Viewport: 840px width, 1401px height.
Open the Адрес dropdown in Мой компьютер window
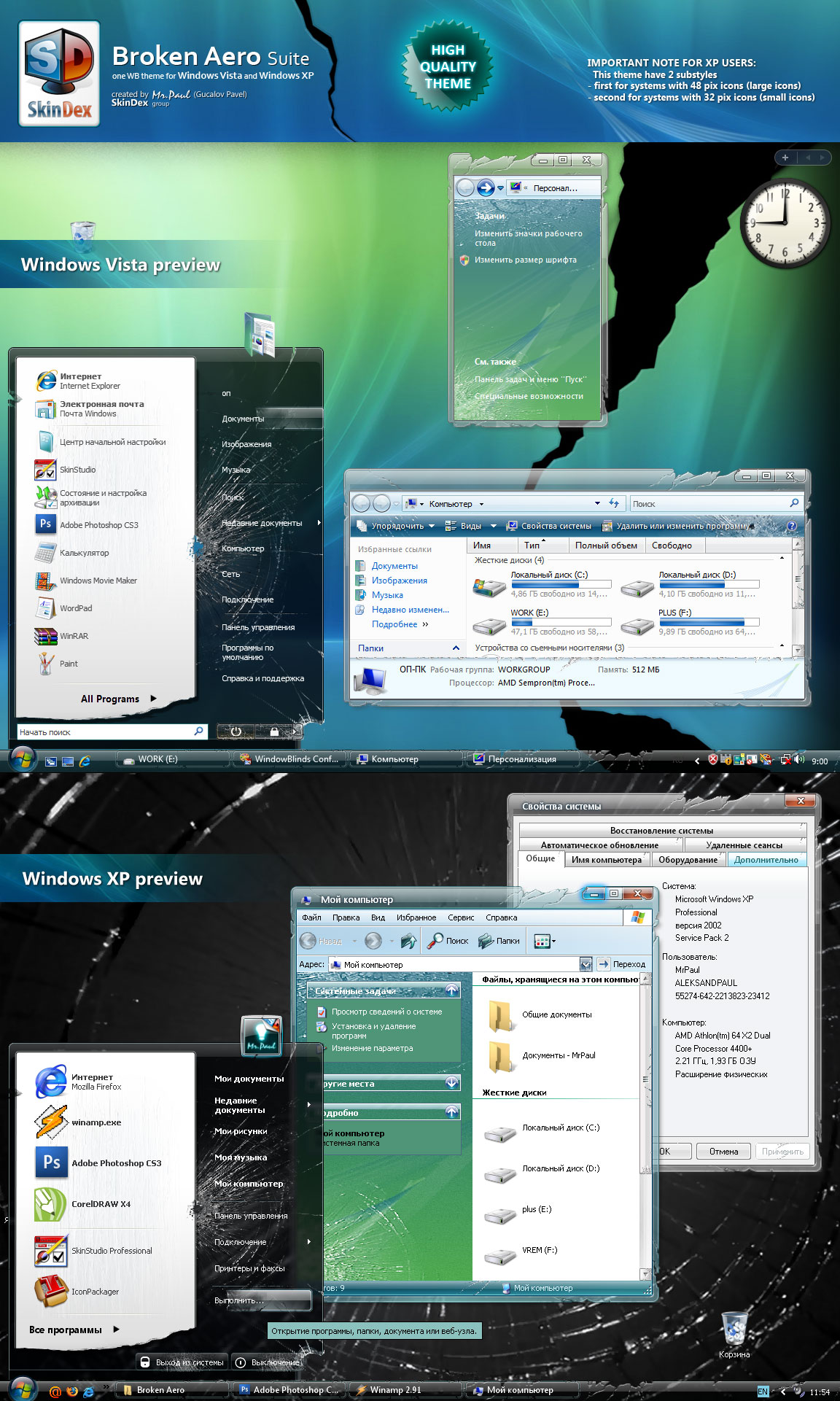586,964
